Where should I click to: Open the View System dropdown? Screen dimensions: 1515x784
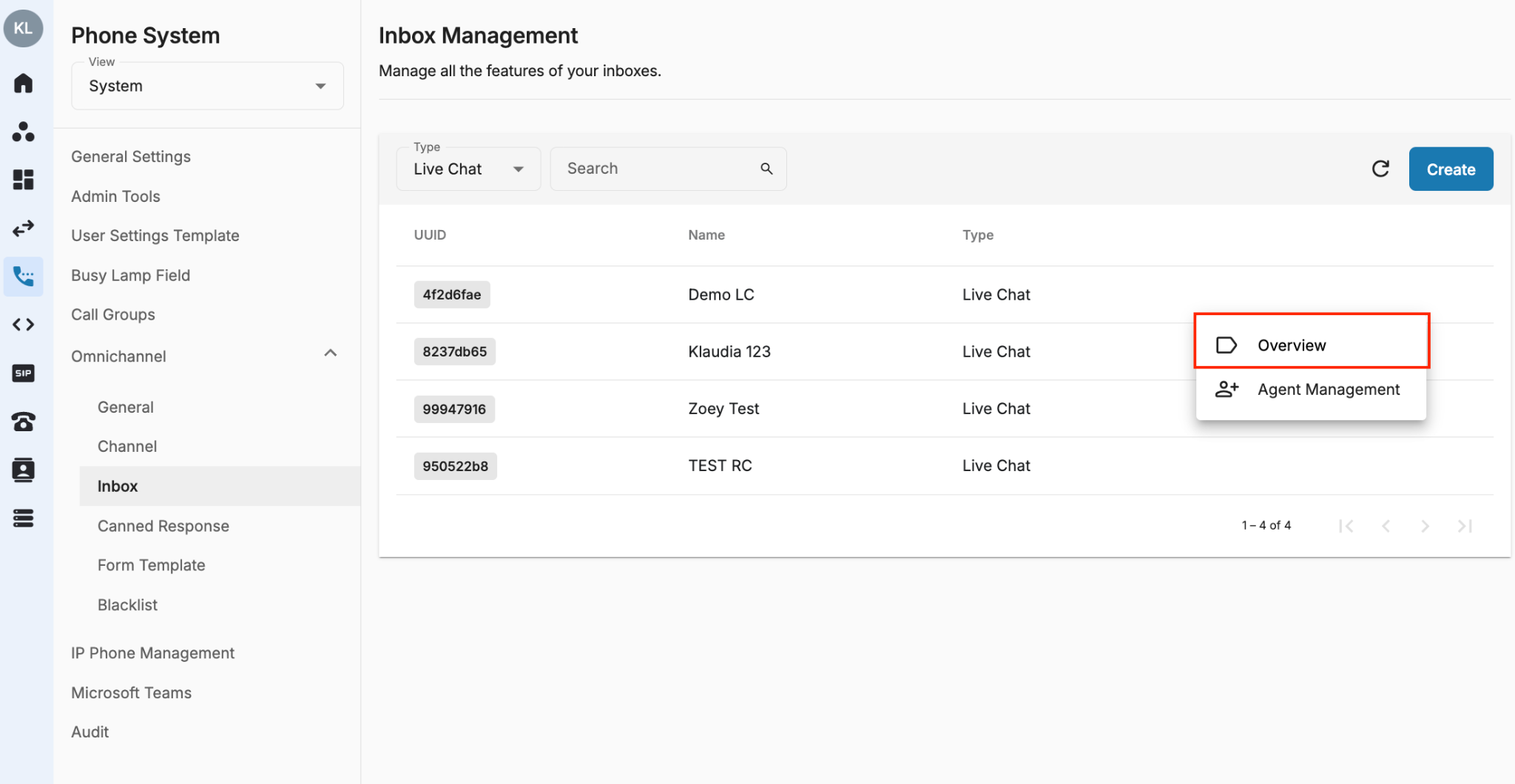click(207, 86)
